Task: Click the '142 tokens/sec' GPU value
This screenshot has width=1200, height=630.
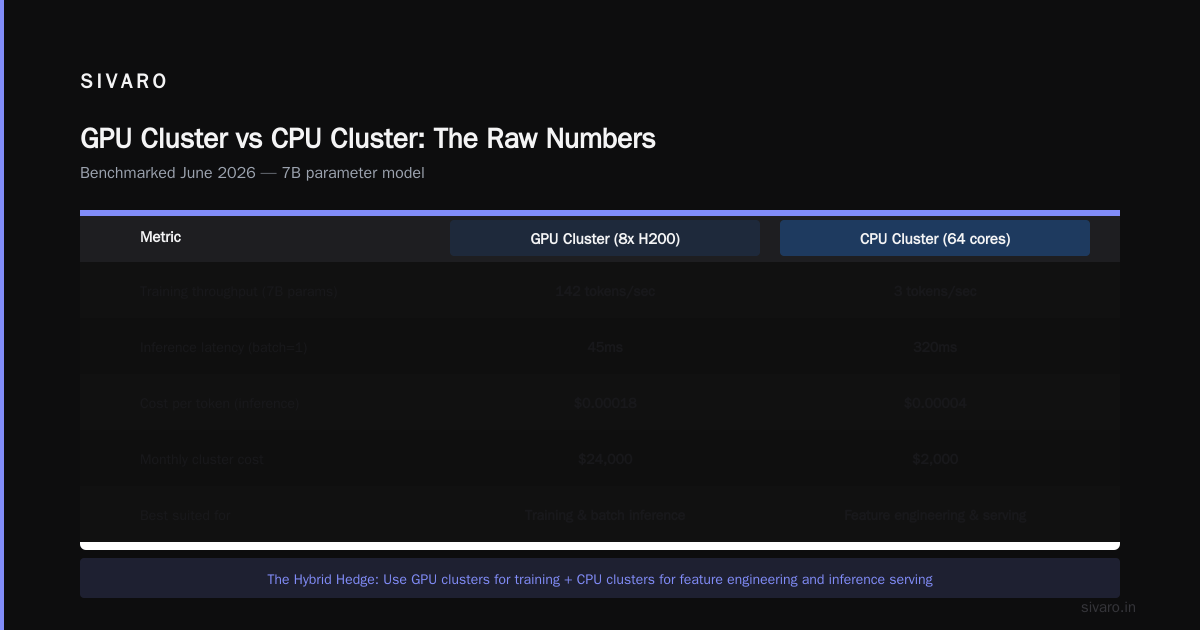Action: (605, 291)
